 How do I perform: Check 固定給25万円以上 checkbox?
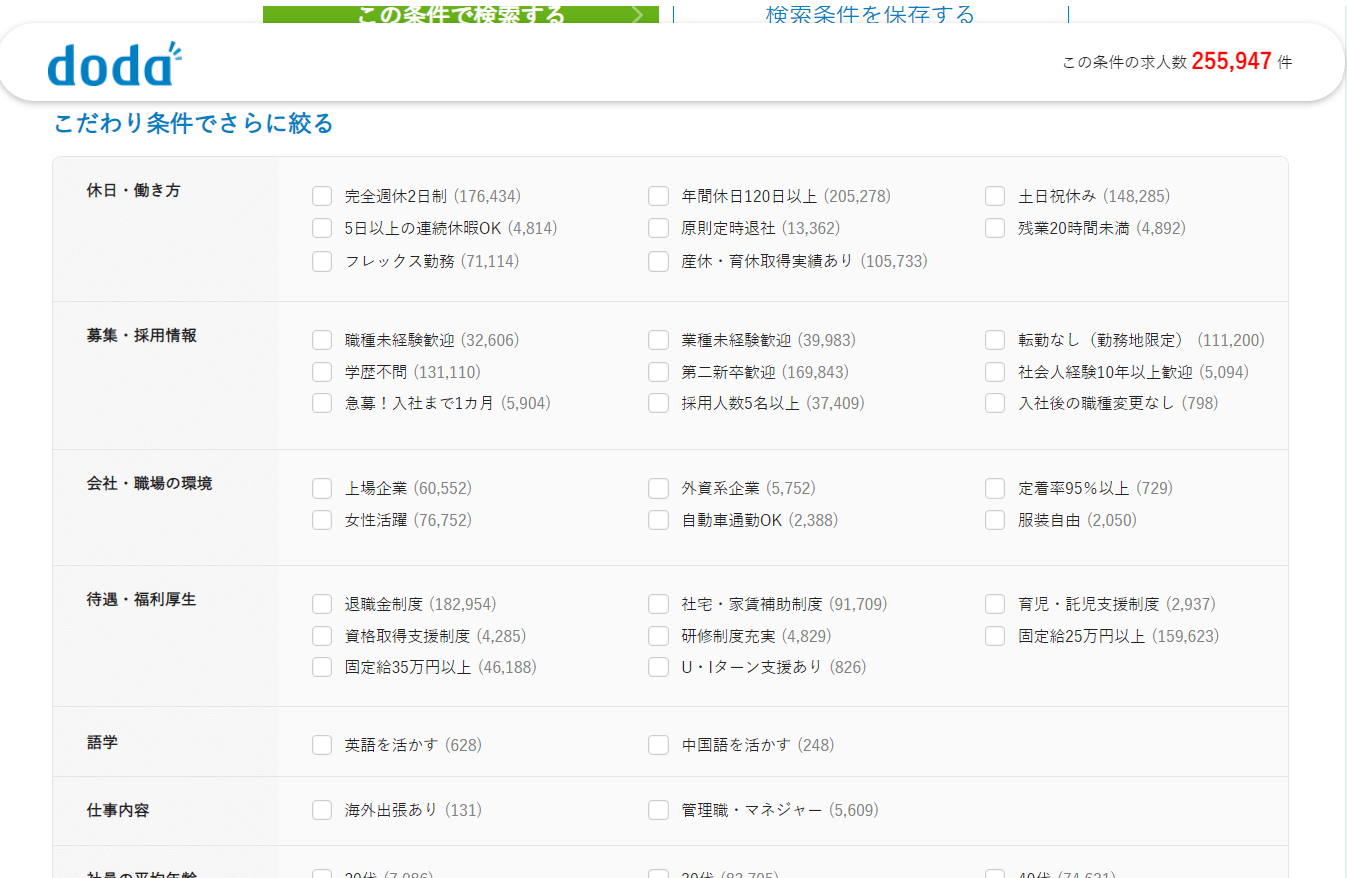995,636
